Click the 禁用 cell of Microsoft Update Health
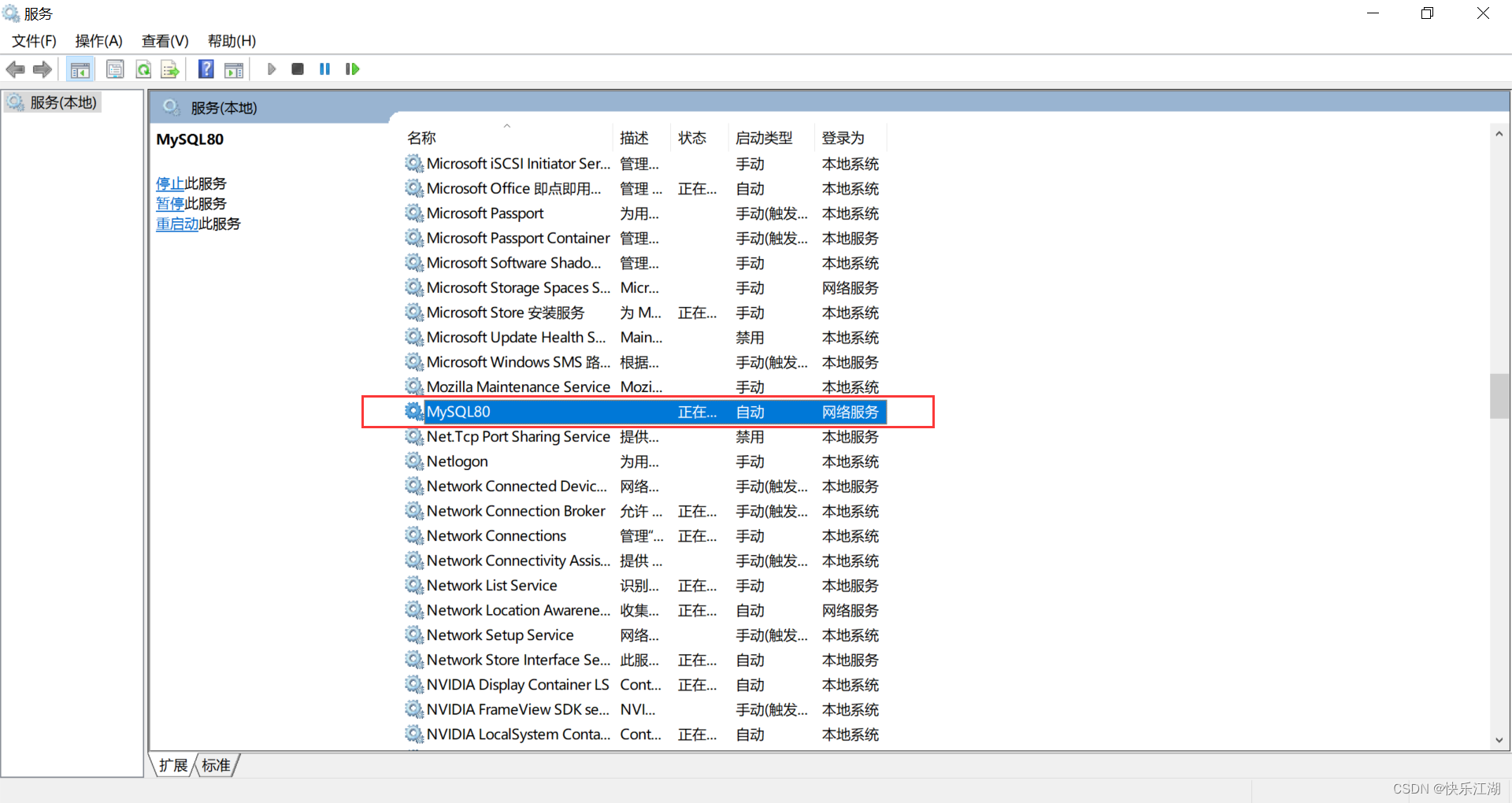 point(750,337)
